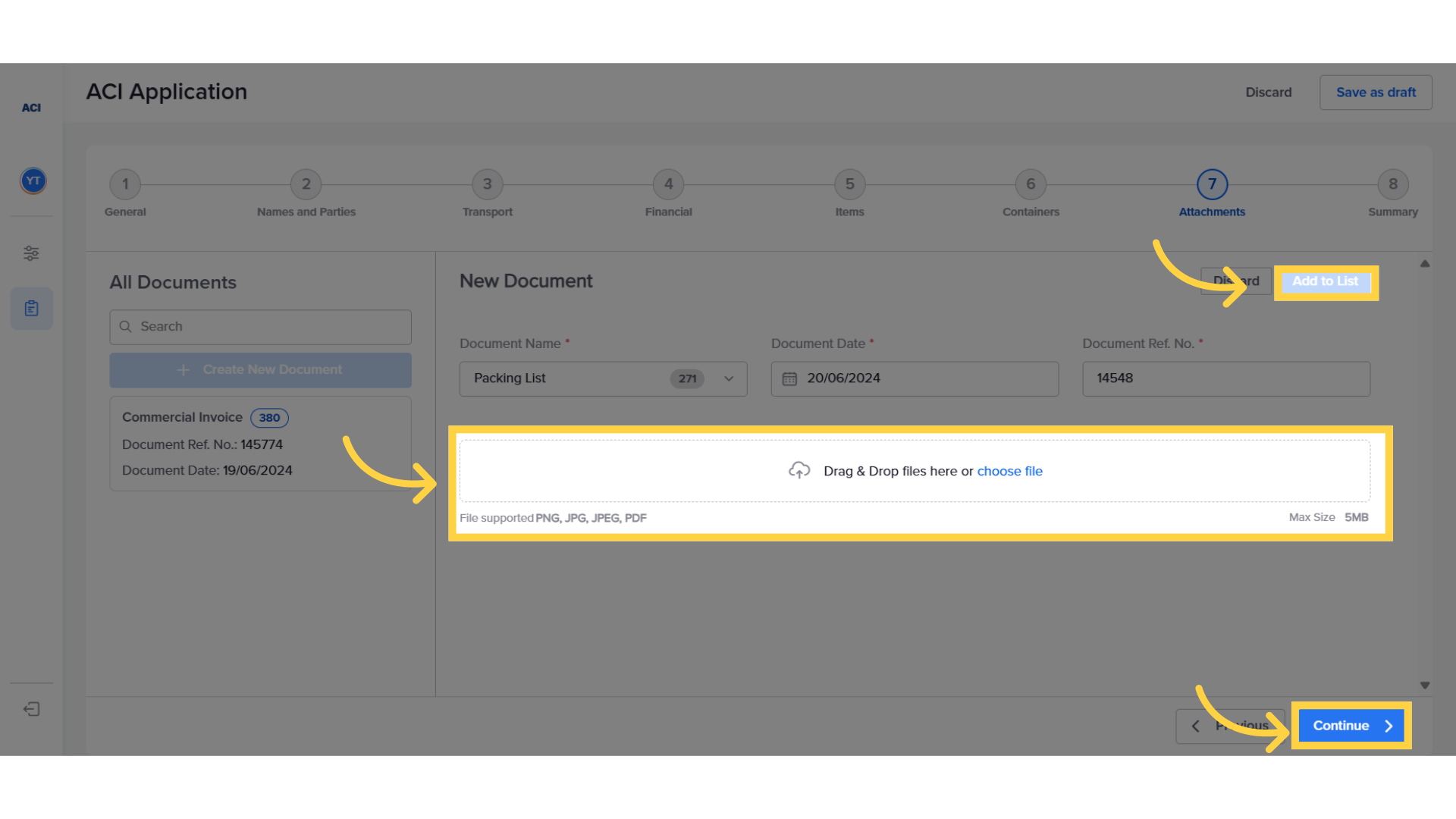
Task: Jump to step 8 Summary
Action: [1392, 184]
